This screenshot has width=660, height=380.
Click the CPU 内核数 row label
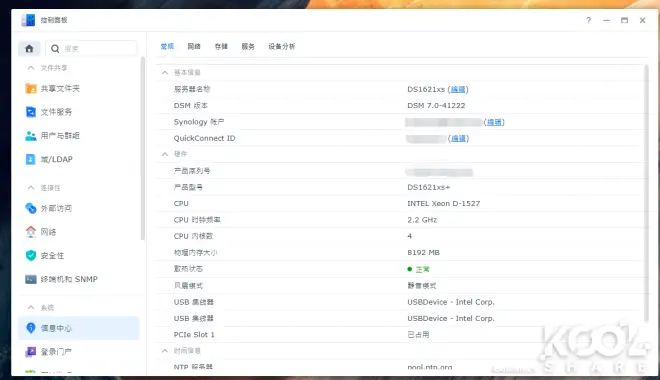click(x=193, y=237)
